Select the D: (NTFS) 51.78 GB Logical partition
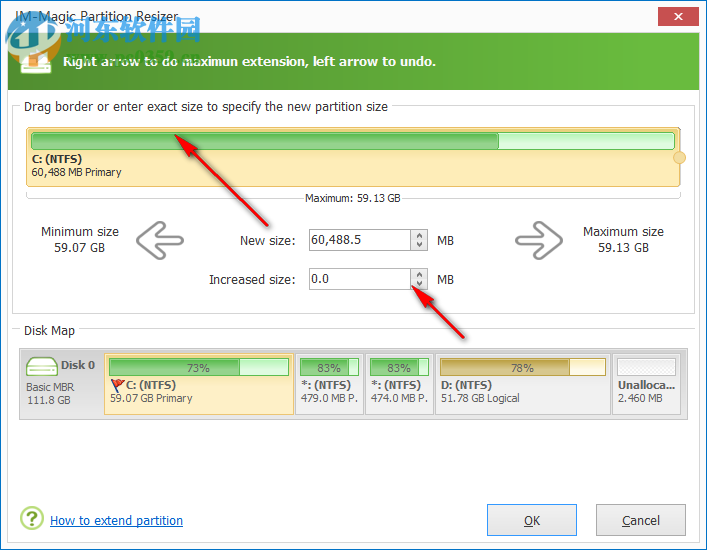The image size is (707, 550). click(523, 384)
